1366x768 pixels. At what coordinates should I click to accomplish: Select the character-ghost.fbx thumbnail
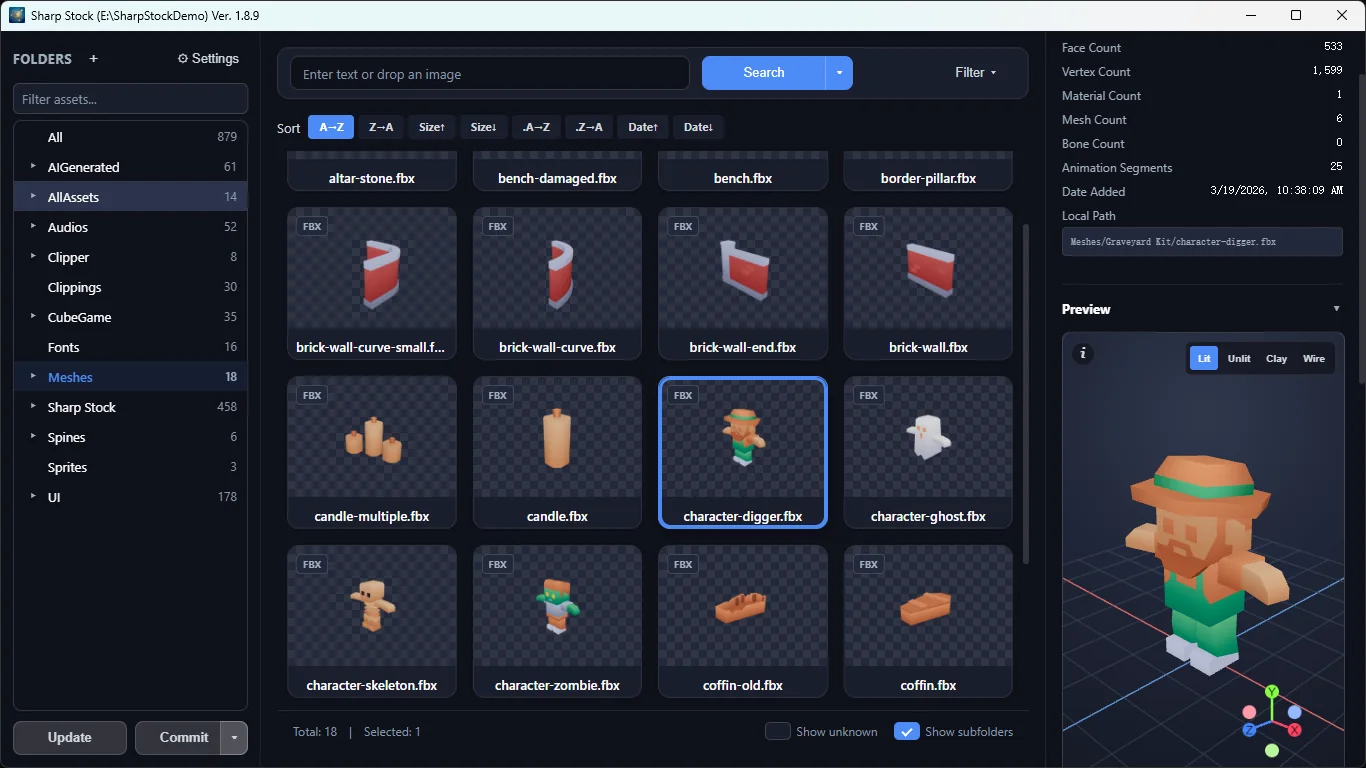(x=928, y=452)
